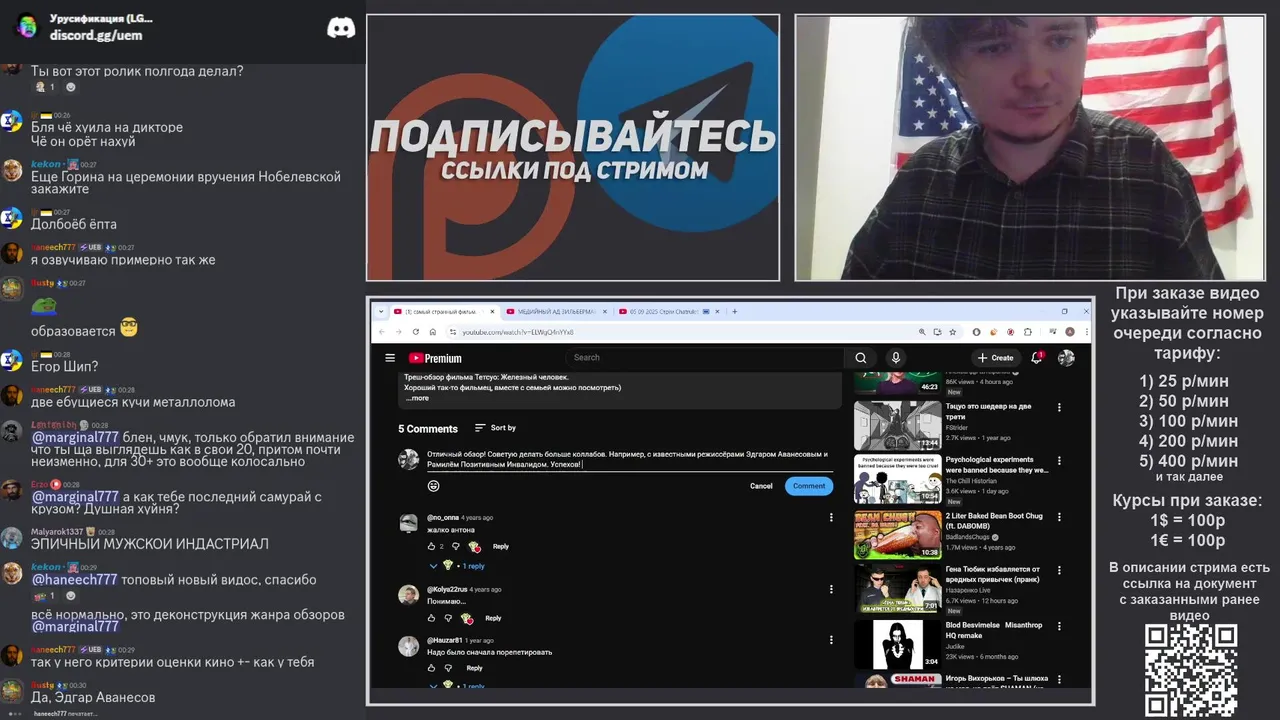Open the 'Гена Тюбик' video thumbnail
The width and height of the screenshot is (1280, 720).
tap(897, 590)
